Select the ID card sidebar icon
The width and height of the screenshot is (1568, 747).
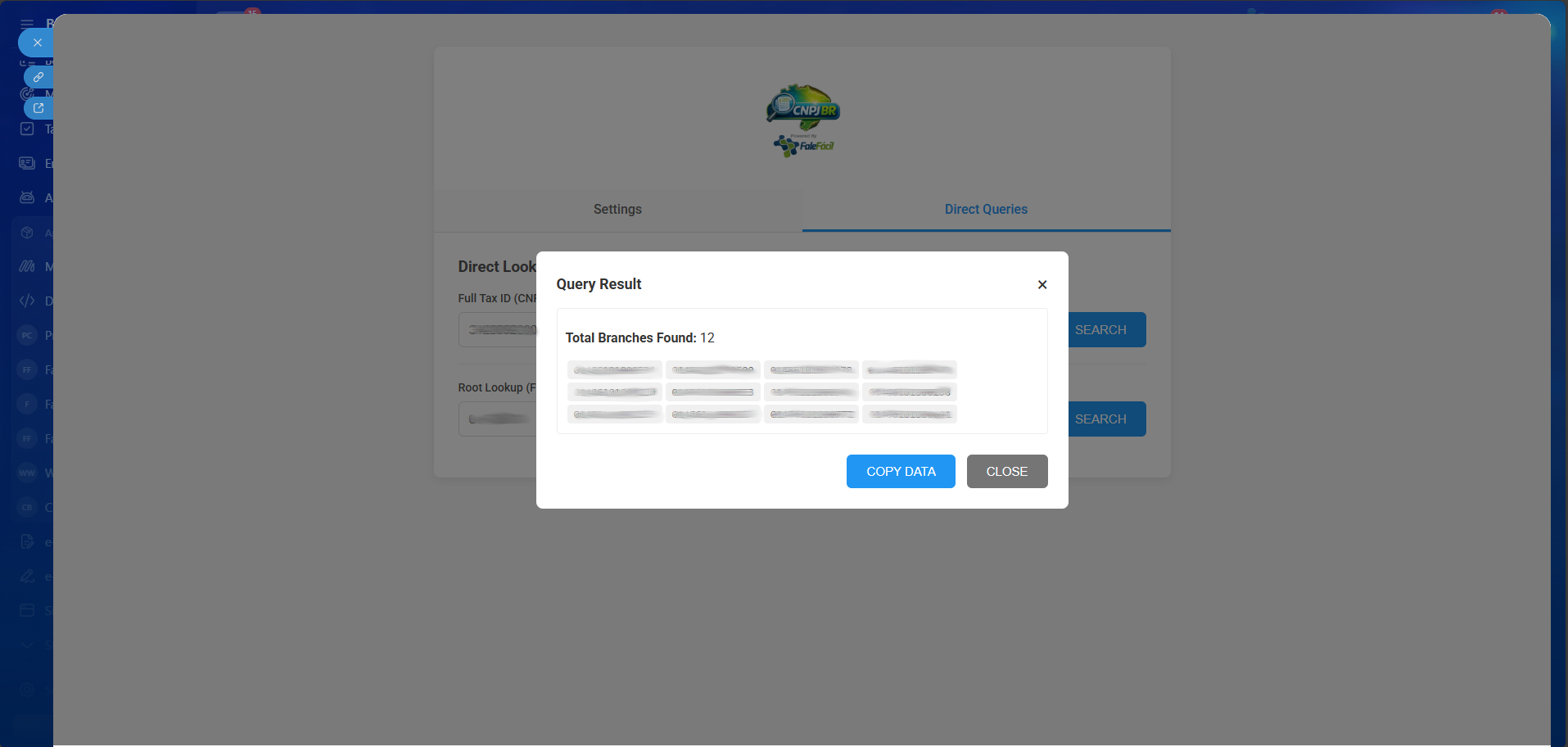coord(27,164)
